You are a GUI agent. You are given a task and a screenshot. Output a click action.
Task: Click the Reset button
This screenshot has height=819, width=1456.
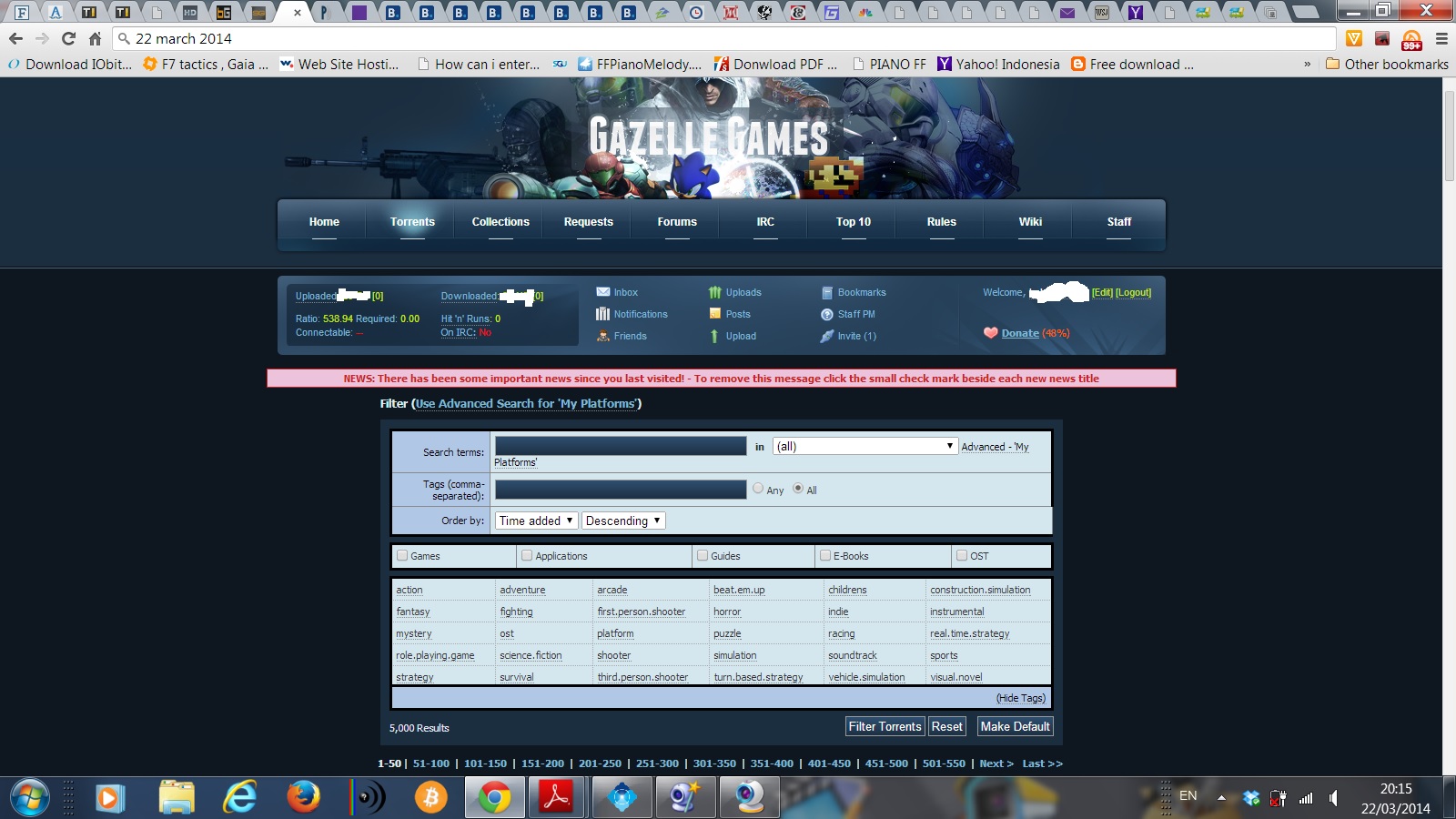[946, 726]
